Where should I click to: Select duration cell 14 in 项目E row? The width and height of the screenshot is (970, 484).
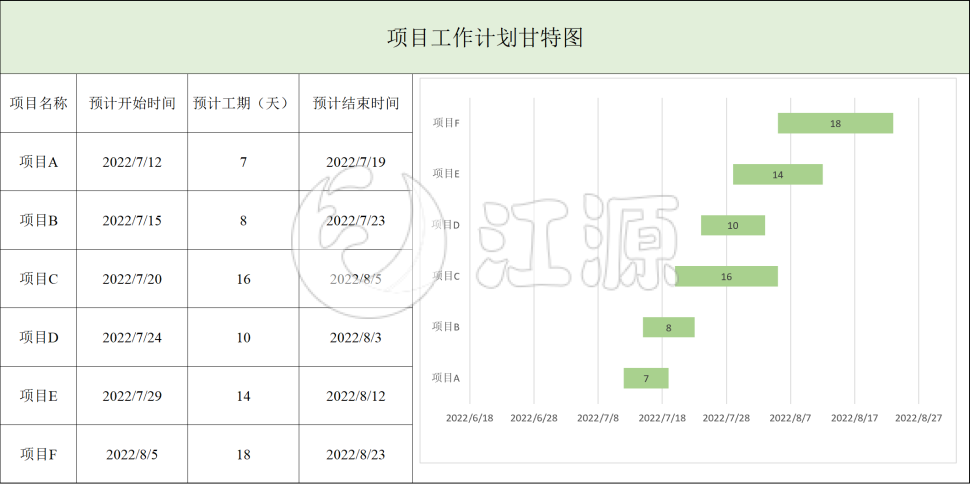point(243,396)
